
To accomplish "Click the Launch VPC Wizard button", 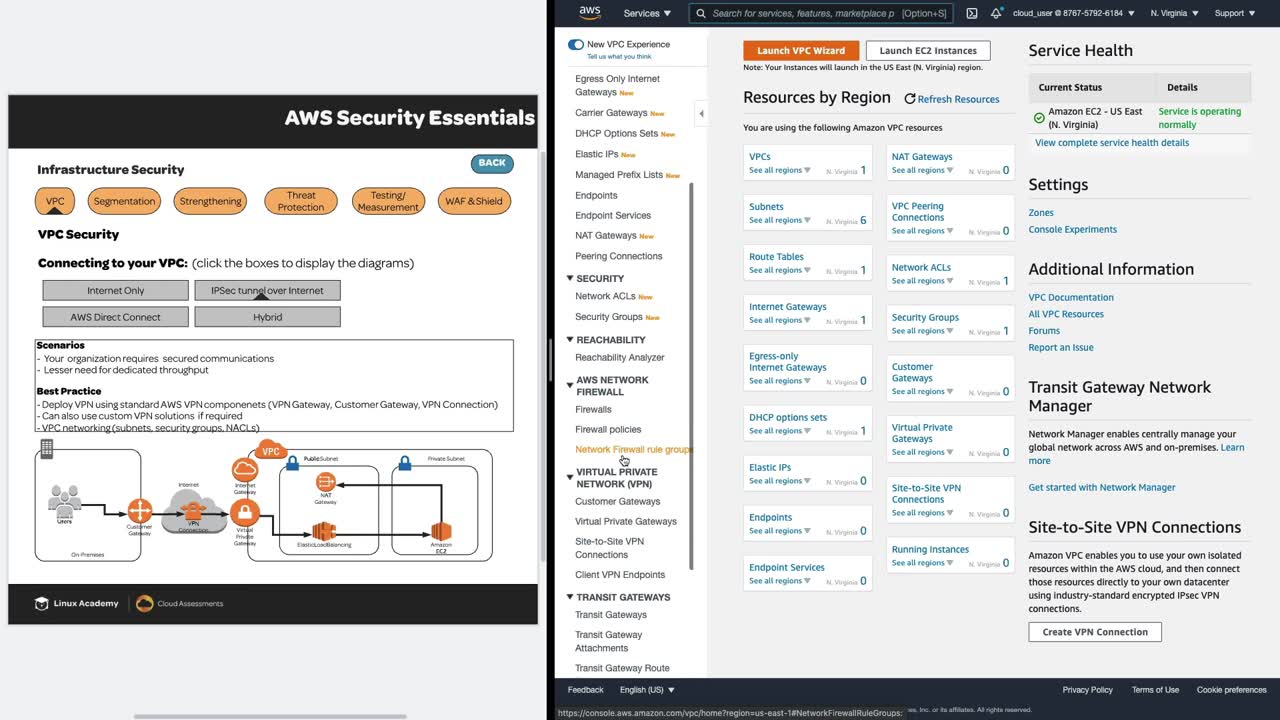I will pyautogui.click(x=801, y=50).
